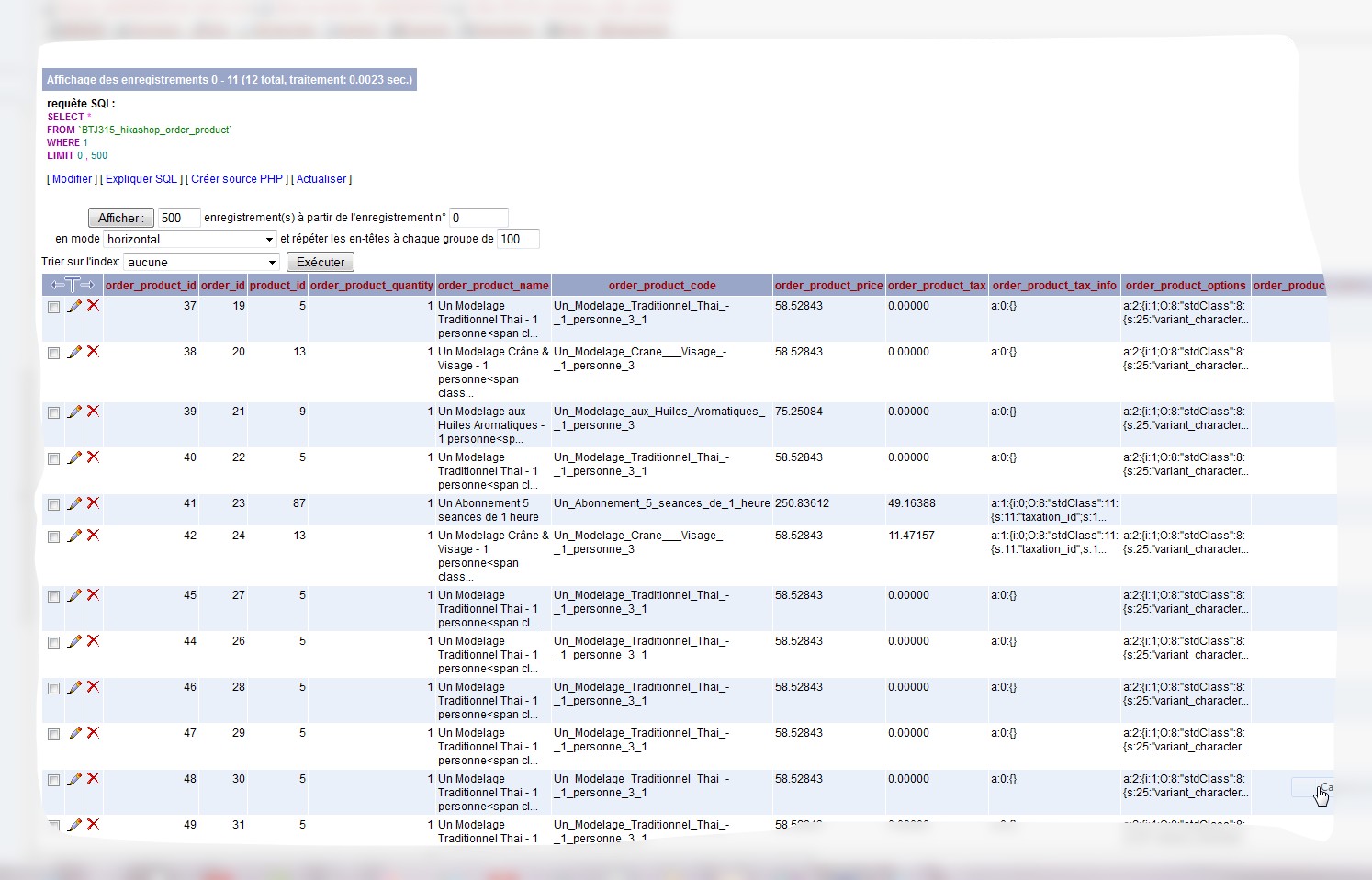Image resolution: width=1372 pixels, height=880 pixels.
Task: Sort by the order_product_price column header
Action: click(829, 286)
